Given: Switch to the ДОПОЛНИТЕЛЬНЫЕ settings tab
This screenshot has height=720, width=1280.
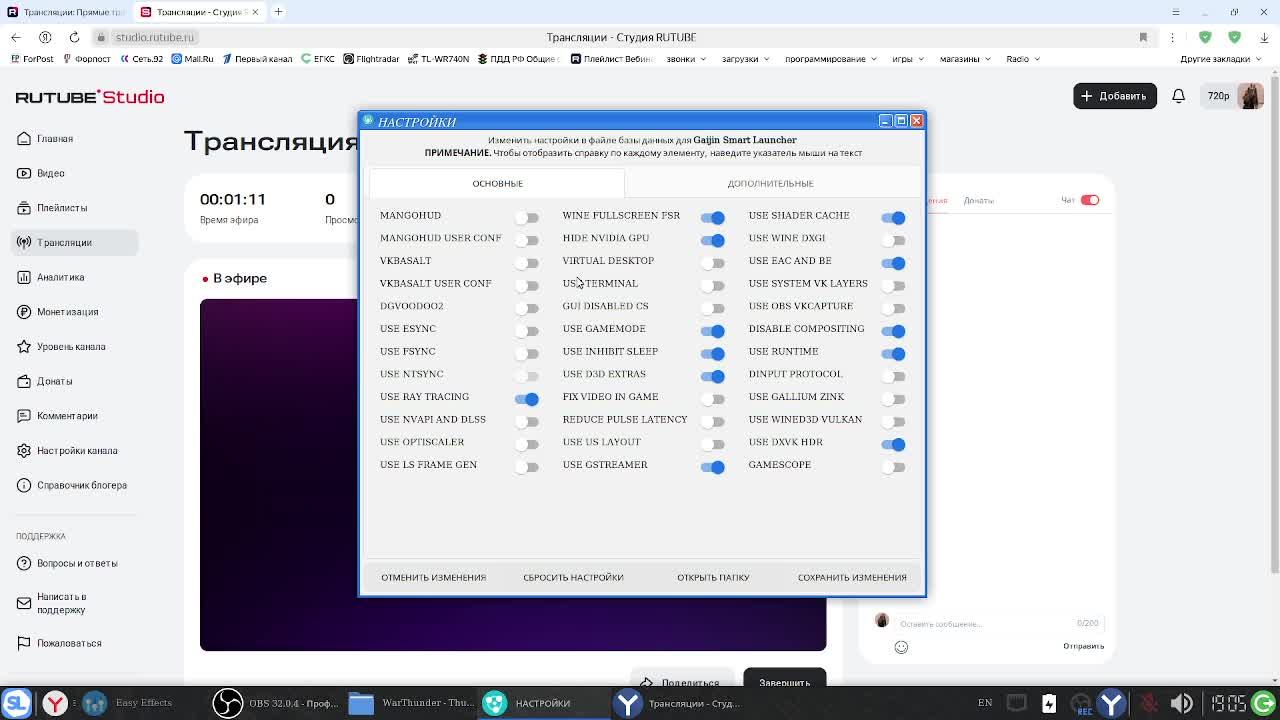Looking at the screenshot, I should tap(770, 183).
